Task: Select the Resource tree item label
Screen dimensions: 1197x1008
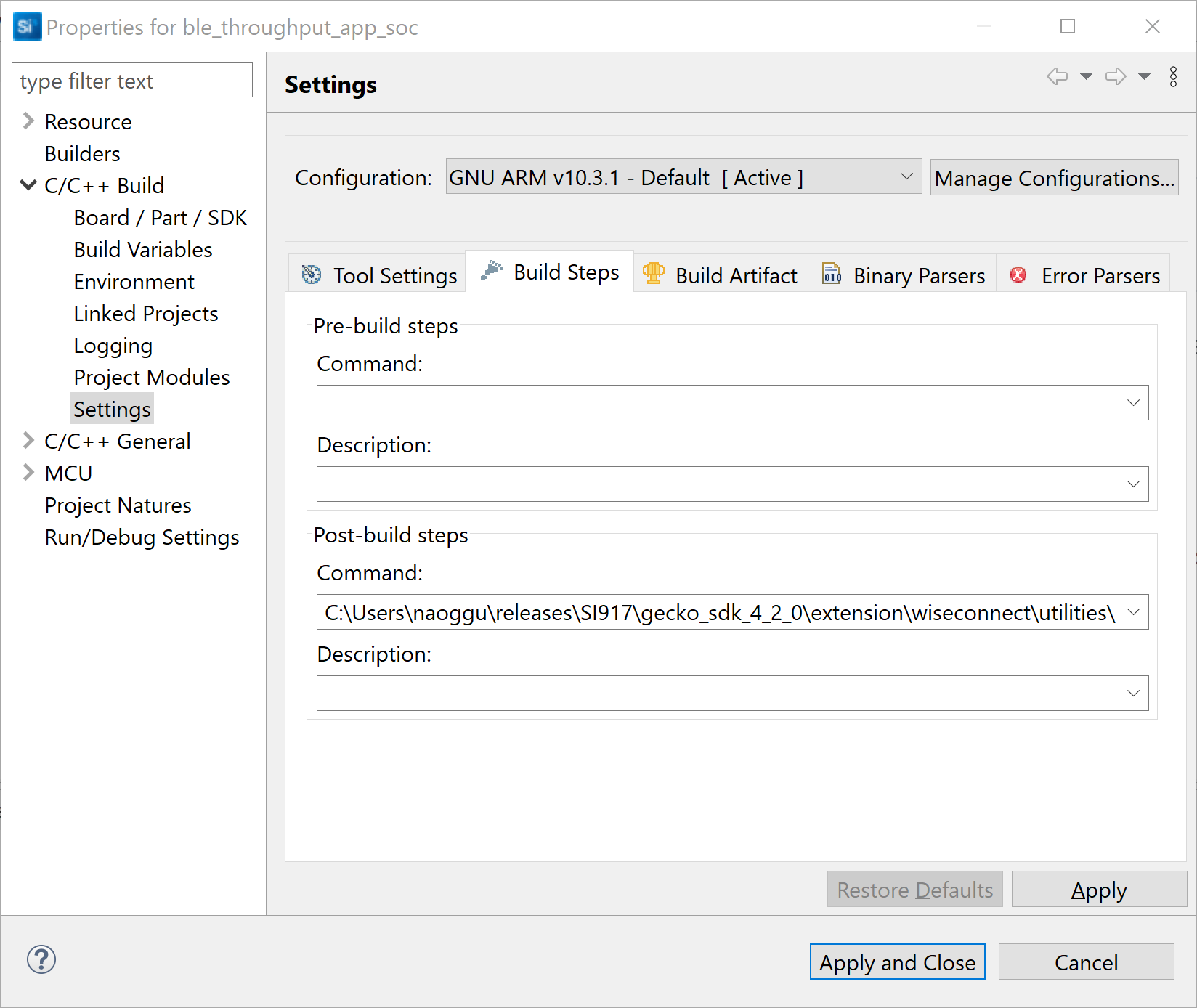Action: [88, 121]
